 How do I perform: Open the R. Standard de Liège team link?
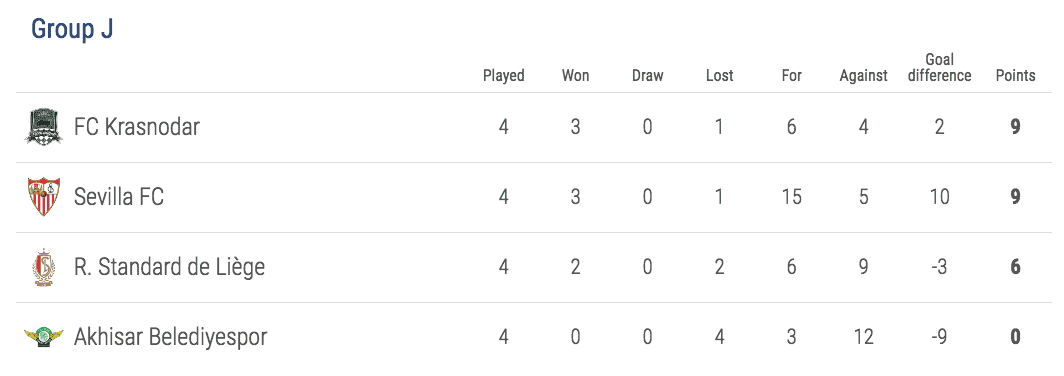click(x=170, y=267)
